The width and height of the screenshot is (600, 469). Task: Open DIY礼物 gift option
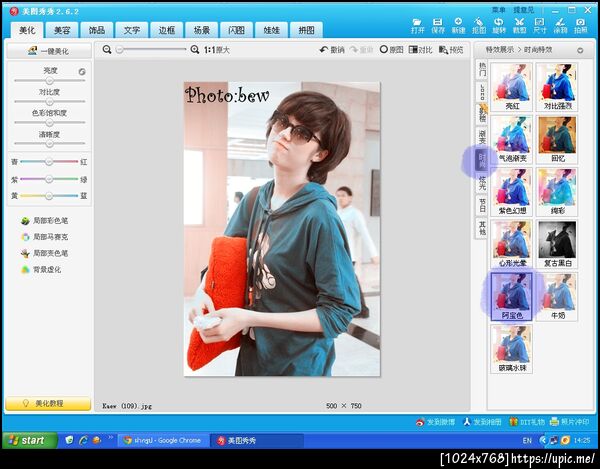527,422
